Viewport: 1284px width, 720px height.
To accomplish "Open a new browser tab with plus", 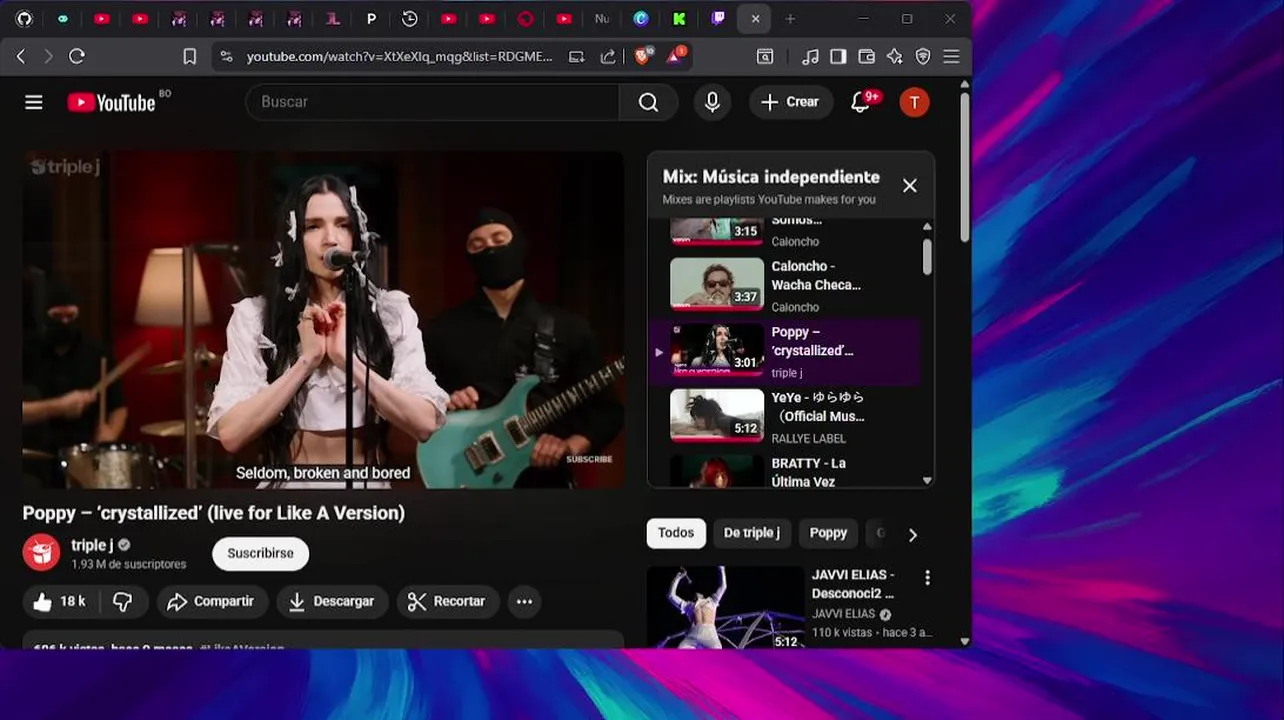I will click(790, 18).
